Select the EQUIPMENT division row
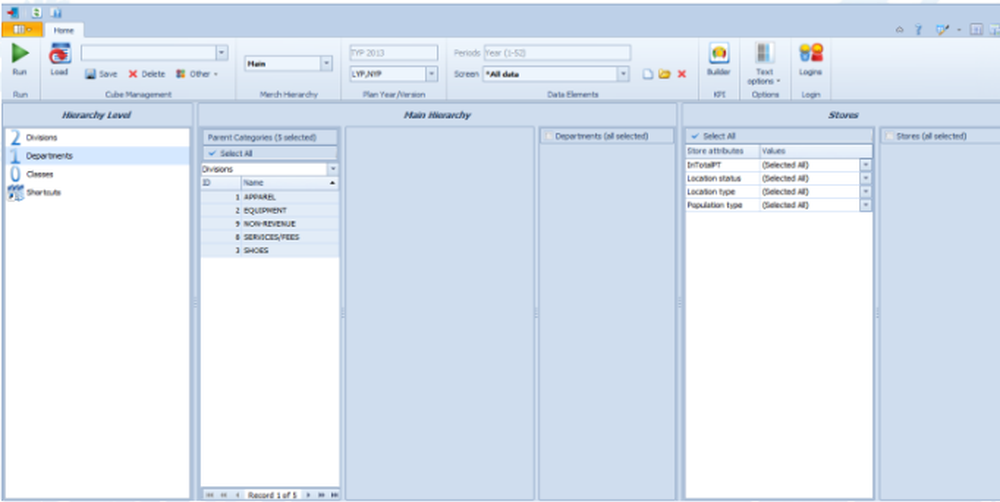The height and width of the screenshot is (502, 1000). click(270, 210)
